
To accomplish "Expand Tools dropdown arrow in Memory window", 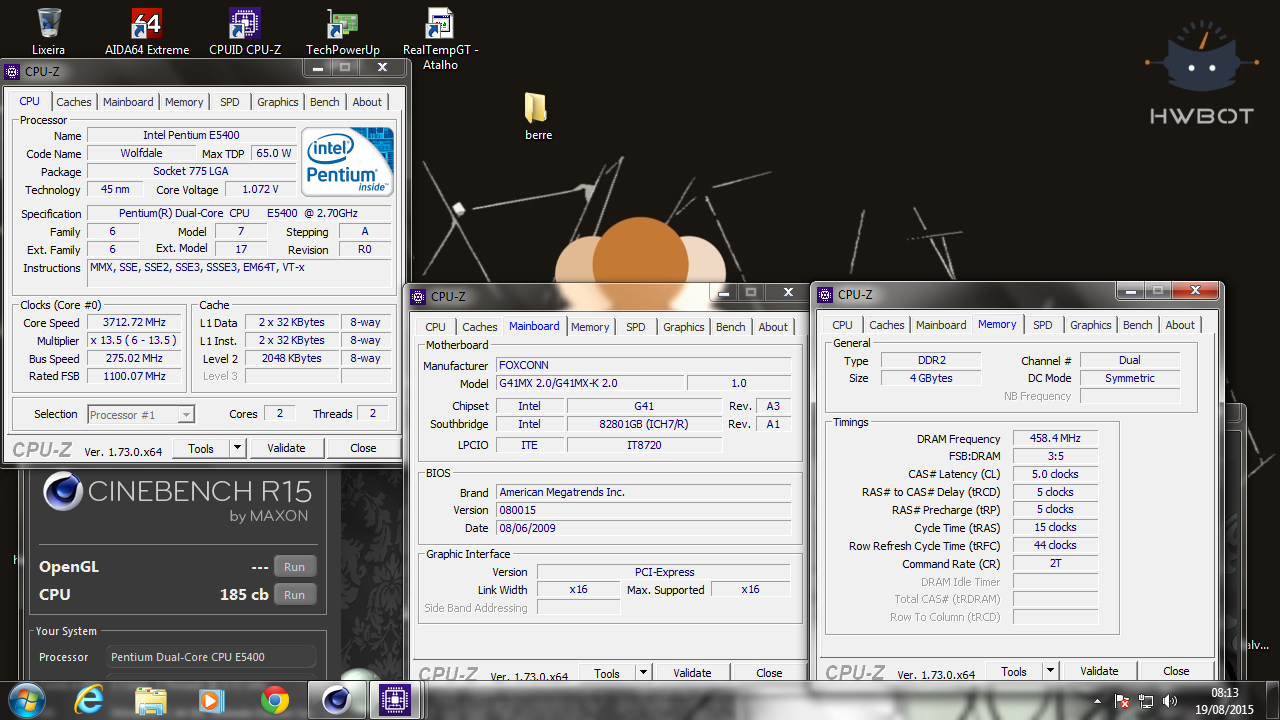I will [x=1050, y=671].
